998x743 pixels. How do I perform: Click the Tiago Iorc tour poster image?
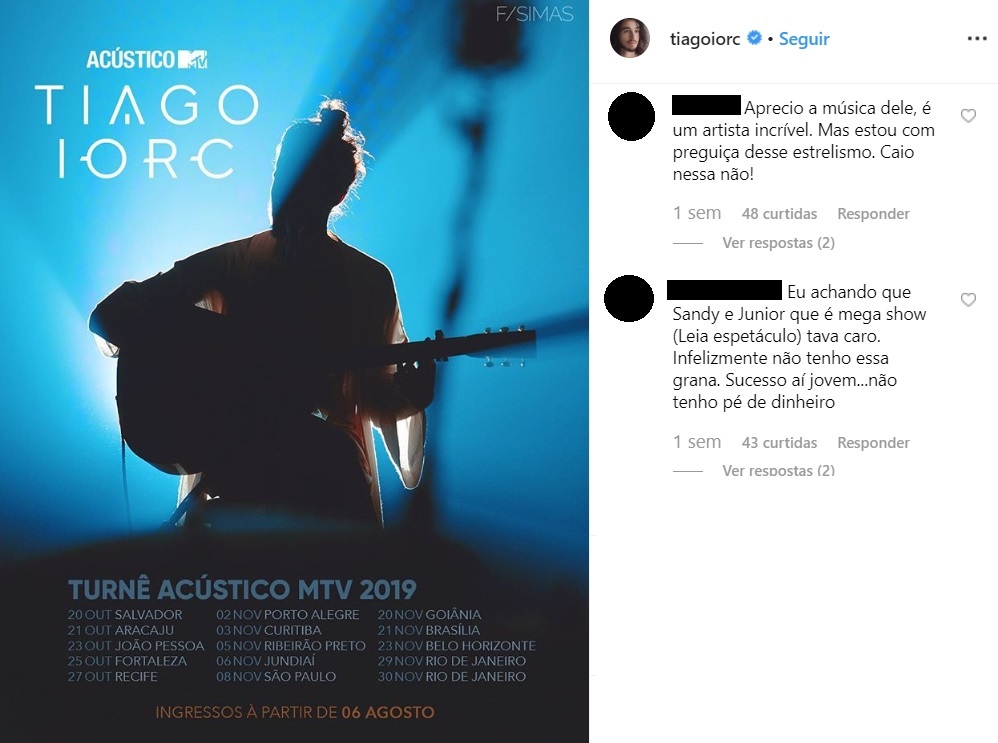294,371
